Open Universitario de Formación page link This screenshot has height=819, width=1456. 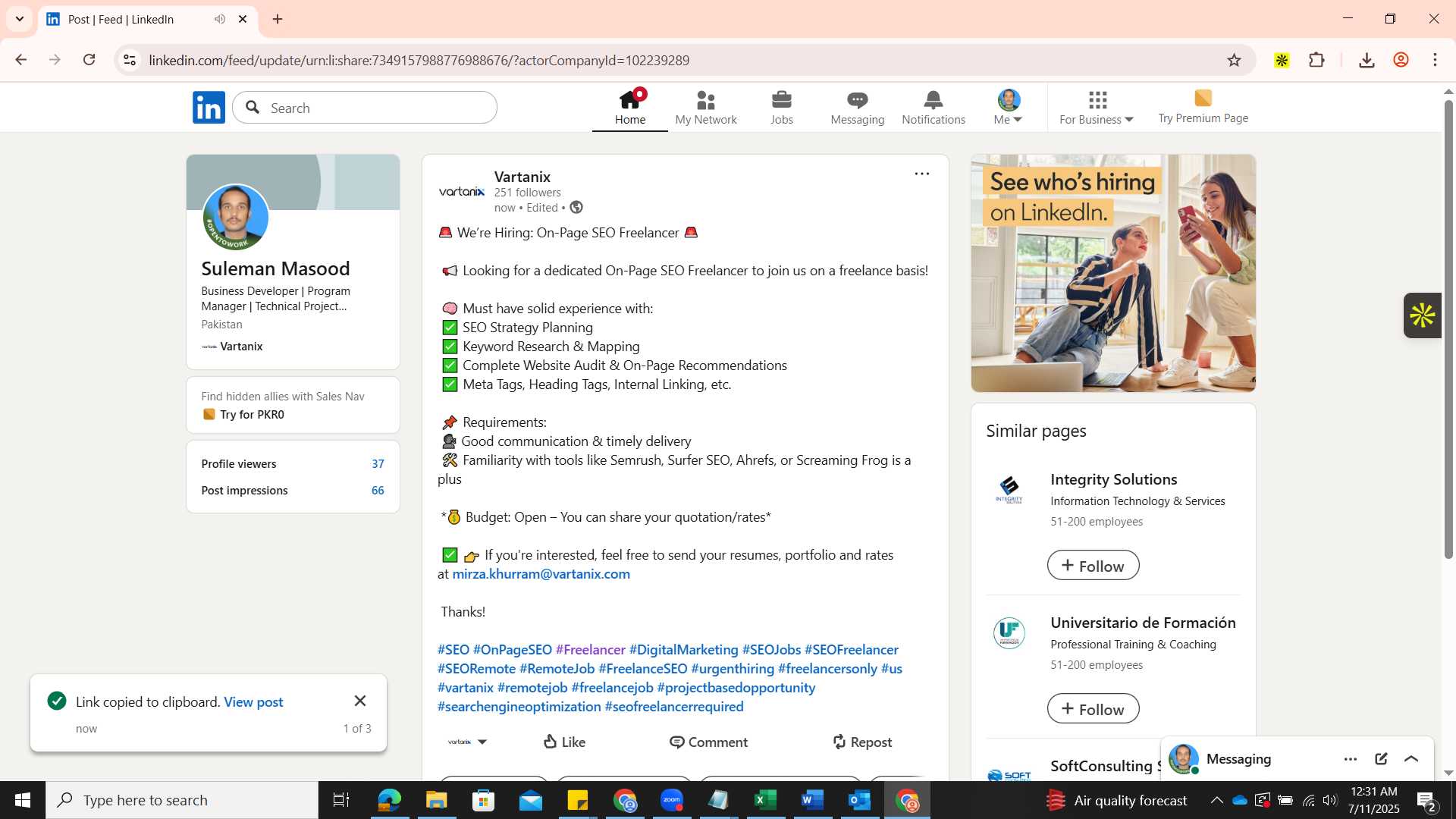(1143, 623)
